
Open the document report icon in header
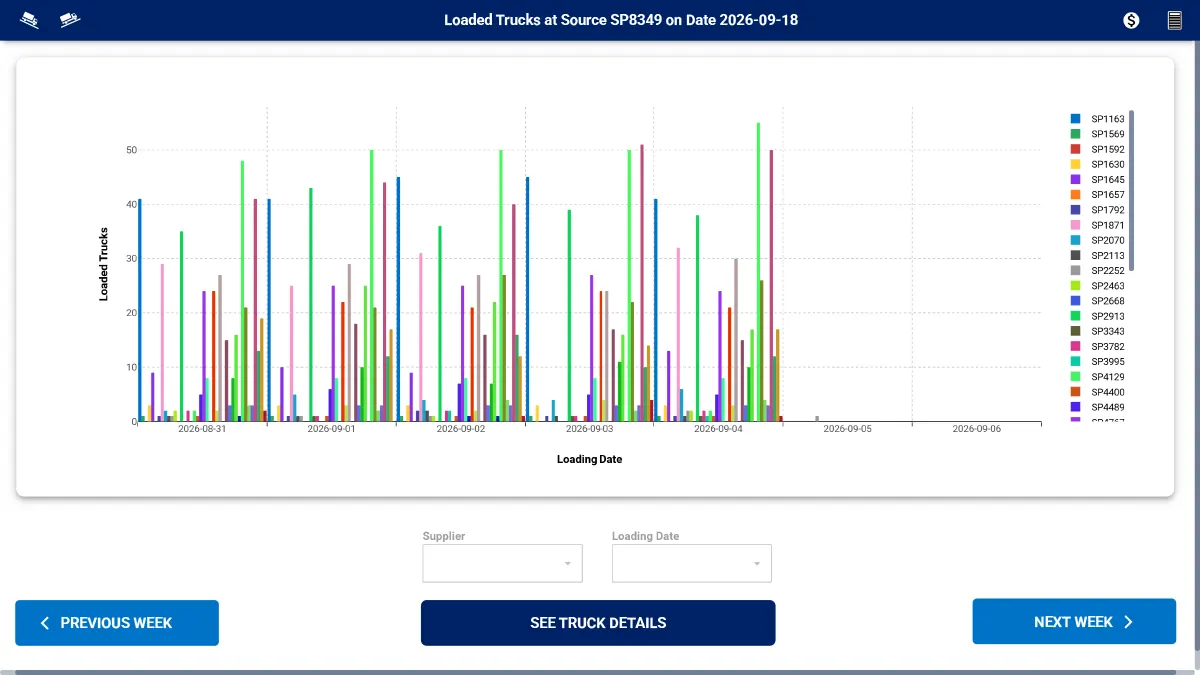point(1175,20)
